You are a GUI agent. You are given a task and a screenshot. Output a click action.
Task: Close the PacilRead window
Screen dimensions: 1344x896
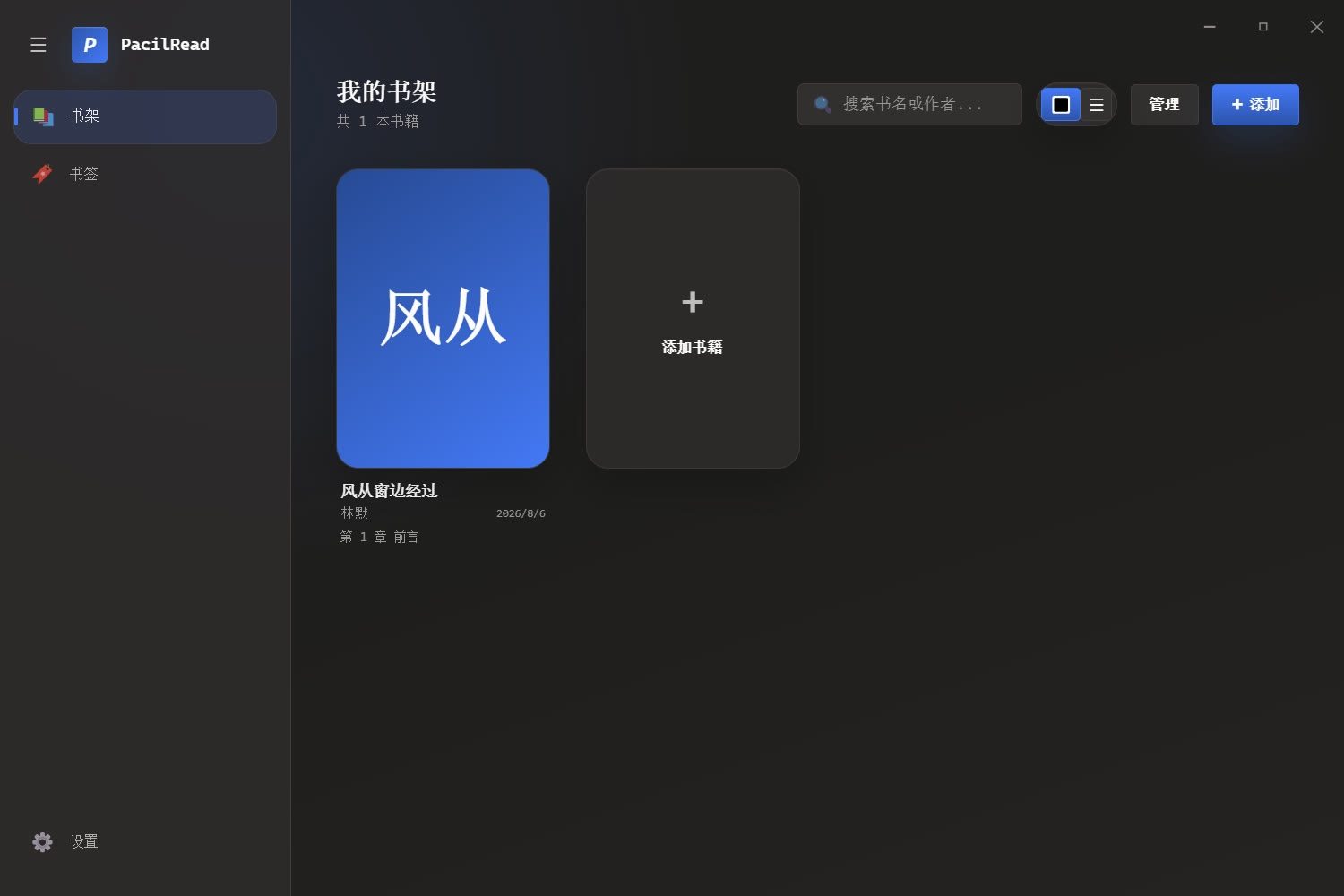(1317, 27)
